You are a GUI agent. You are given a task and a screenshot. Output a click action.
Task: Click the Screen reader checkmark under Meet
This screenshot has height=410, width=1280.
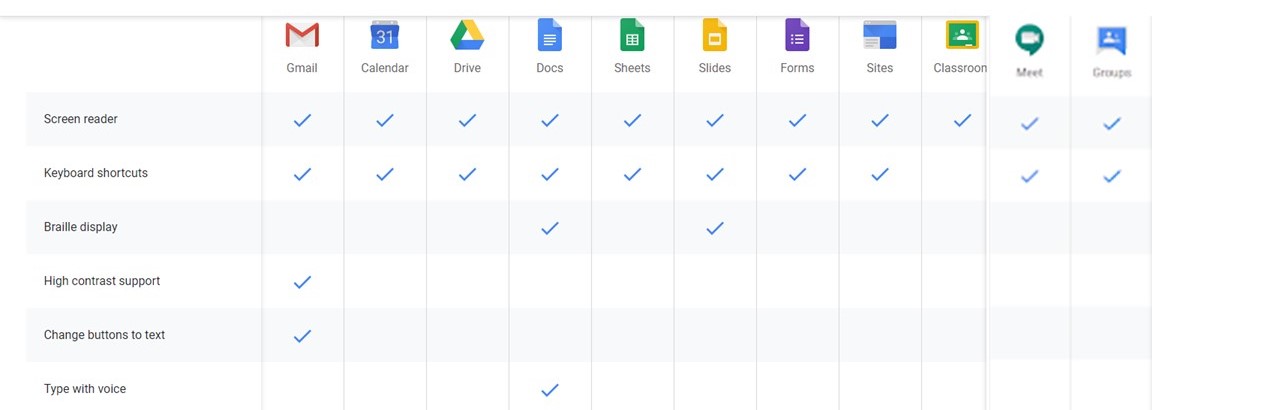(x=1029, y=124)
